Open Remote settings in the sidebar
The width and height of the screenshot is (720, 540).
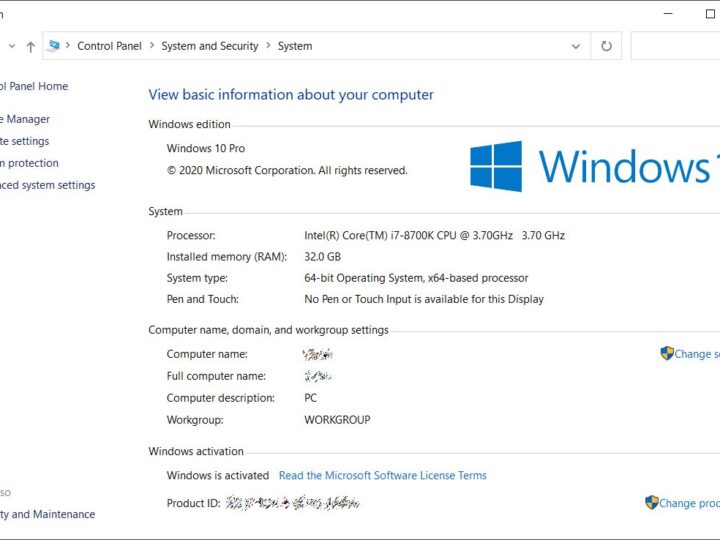coord(26,141)
